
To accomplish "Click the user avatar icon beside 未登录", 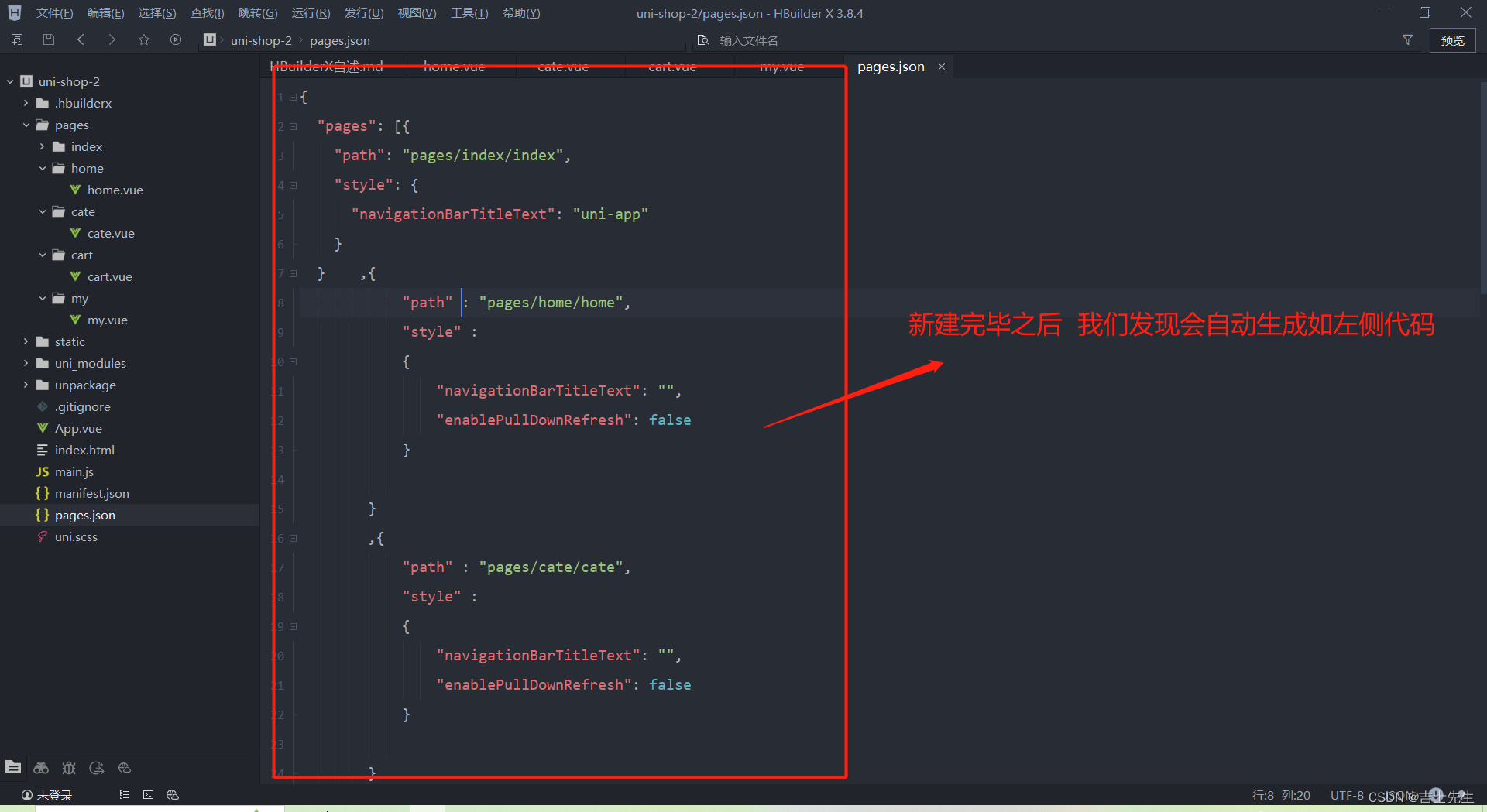I will pyautogui.click(x=27, y=795).
